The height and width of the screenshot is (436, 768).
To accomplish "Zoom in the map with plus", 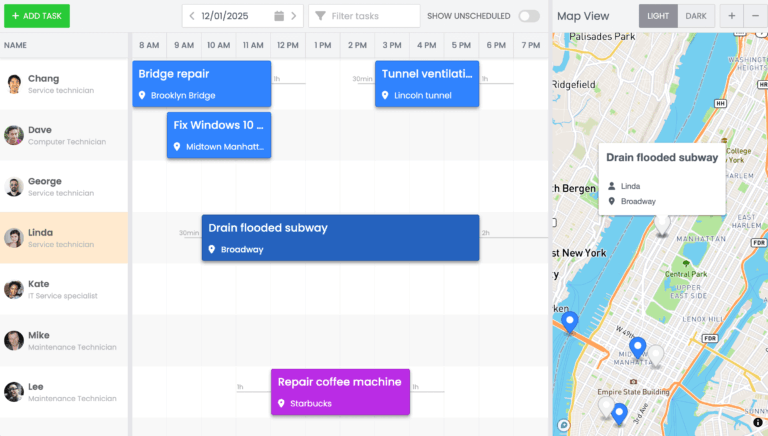I will pyautogui.click(x=731, y=16).
